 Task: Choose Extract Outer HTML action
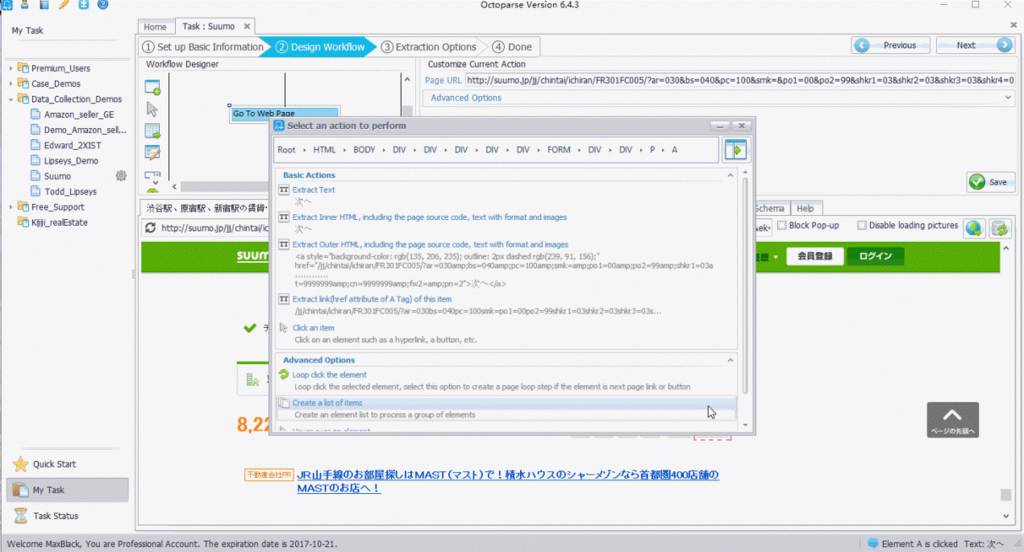(430, 244)
